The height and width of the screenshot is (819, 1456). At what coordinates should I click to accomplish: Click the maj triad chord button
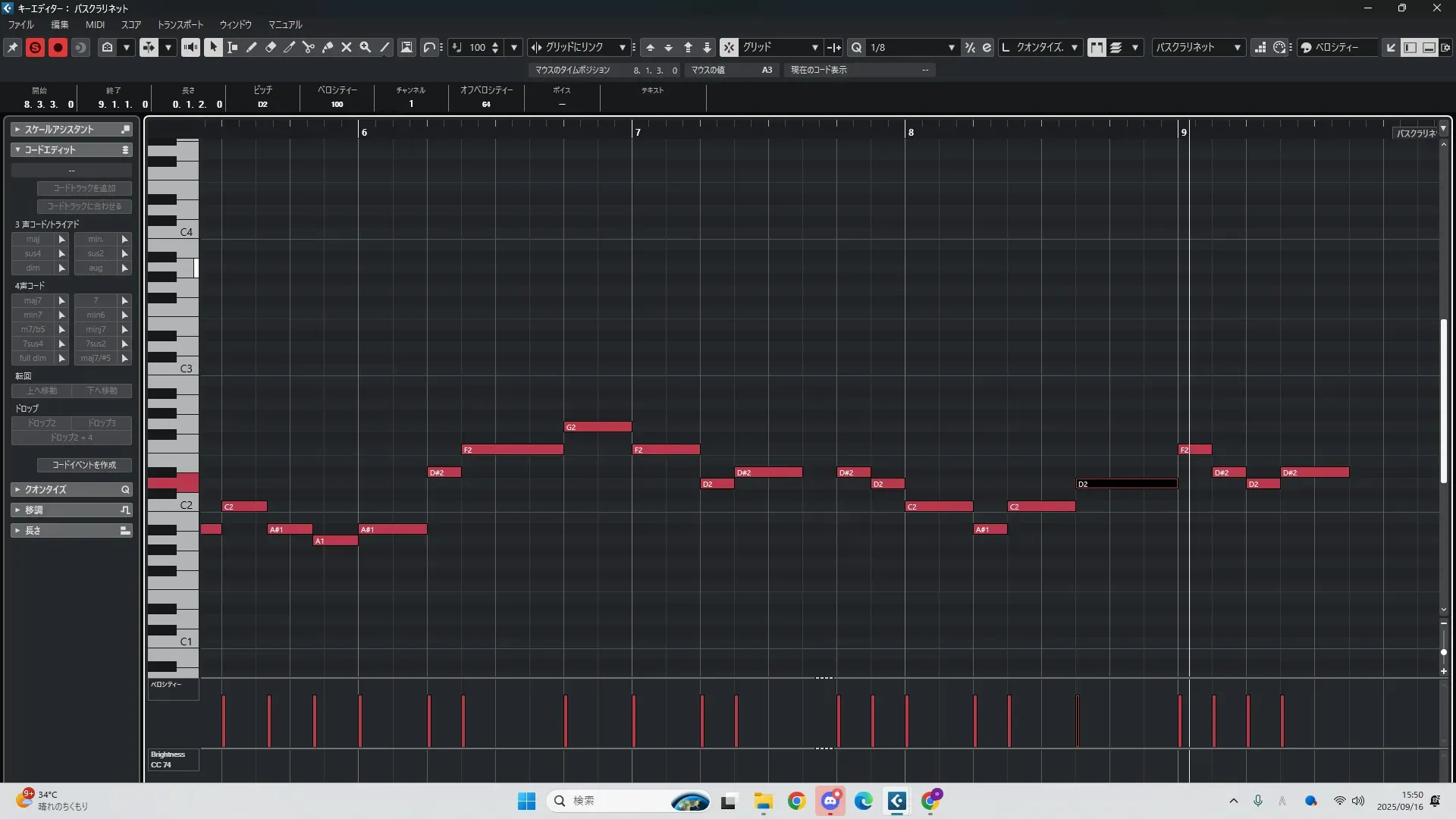pyautogui.click(x=33, y=239)
